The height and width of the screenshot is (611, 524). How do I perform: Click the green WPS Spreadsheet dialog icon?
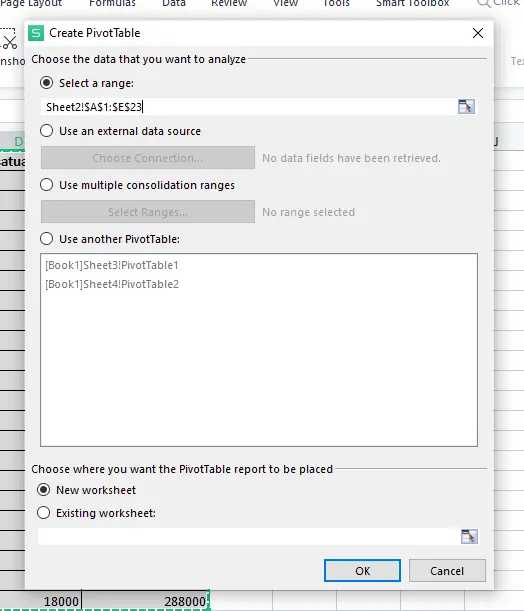point(36,33)
